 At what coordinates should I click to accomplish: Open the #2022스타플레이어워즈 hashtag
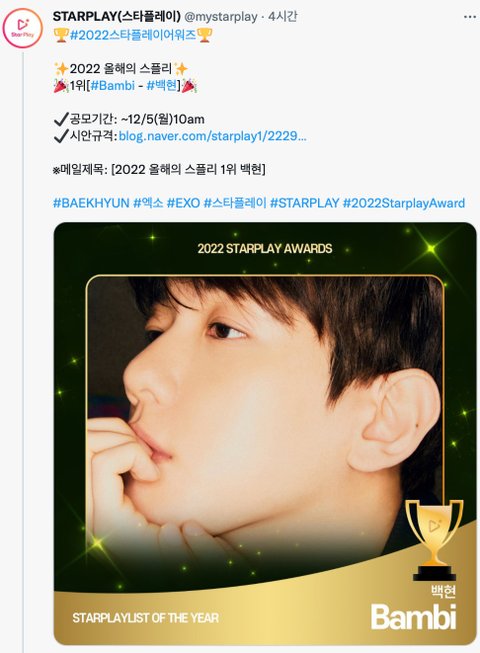(133, 35)
